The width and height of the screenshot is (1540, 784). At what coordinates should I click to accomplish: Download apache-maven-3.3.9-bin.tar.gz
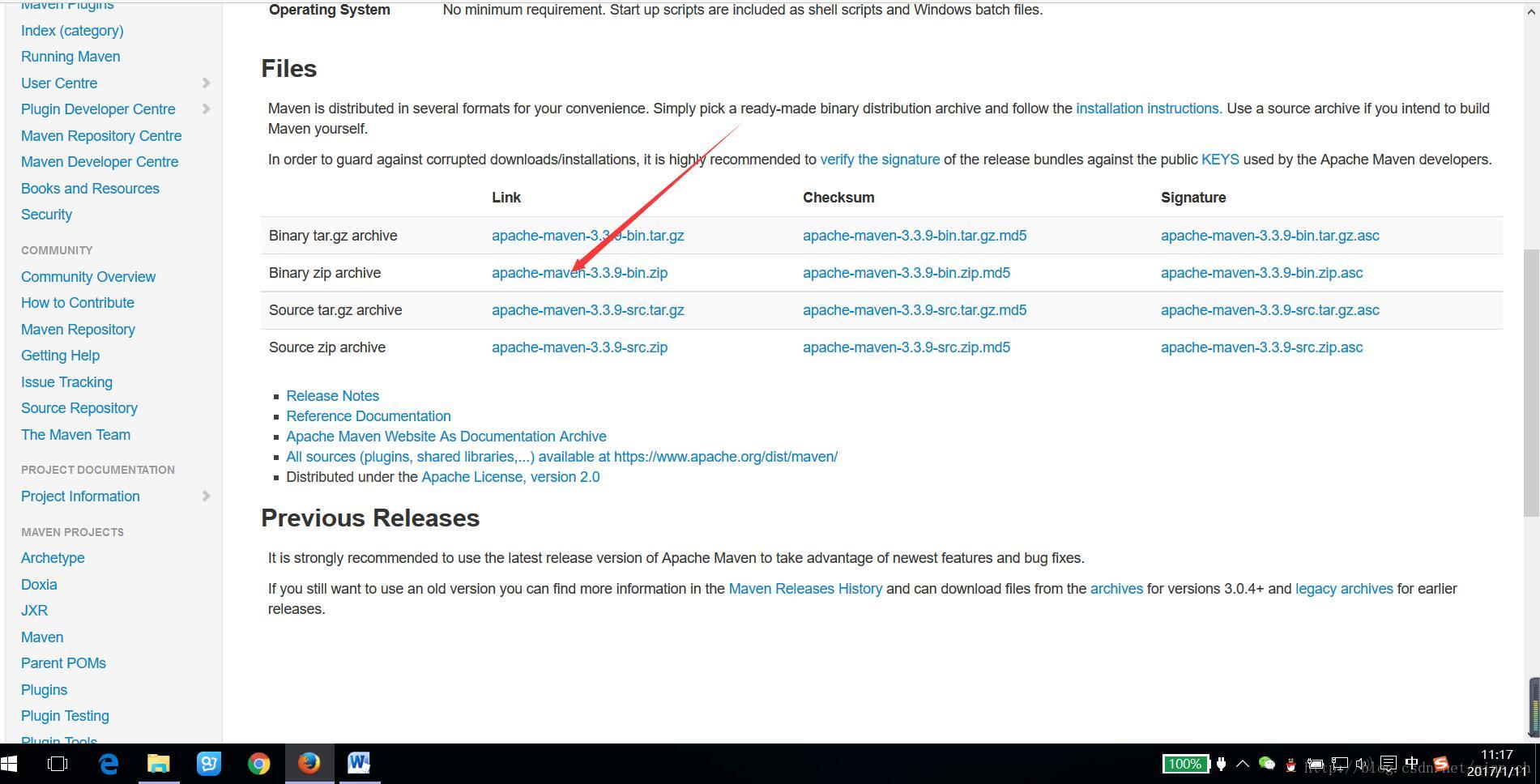pos(587,236)
